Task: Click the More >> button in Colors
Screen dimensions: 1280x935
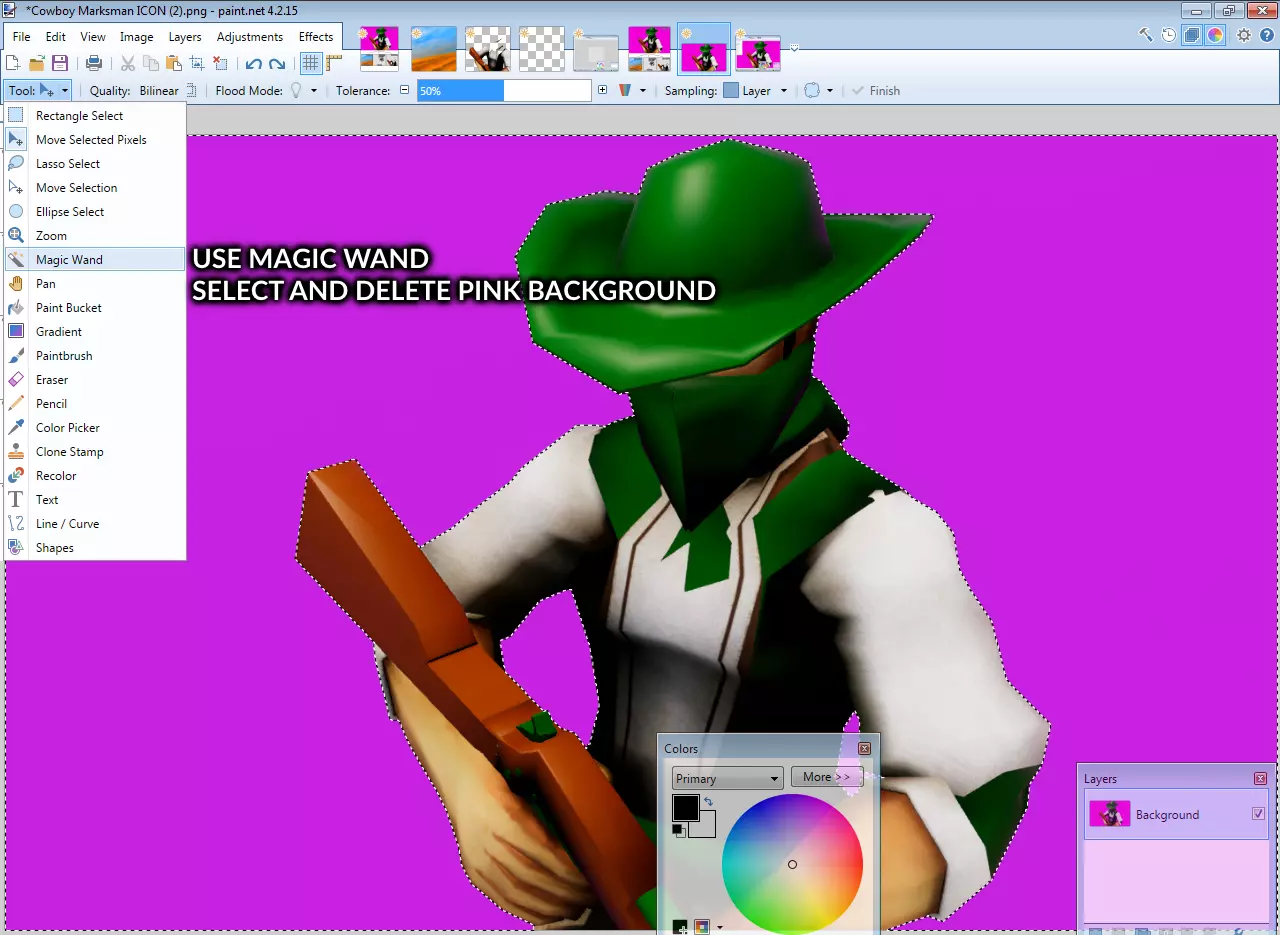Action: tap(827, 777)
